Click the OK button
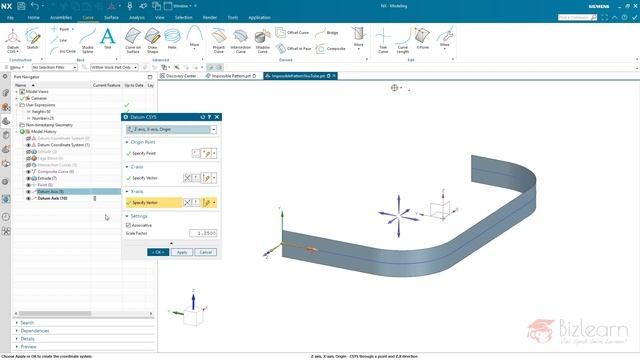 pyautogui.click(x=158, y=252)
